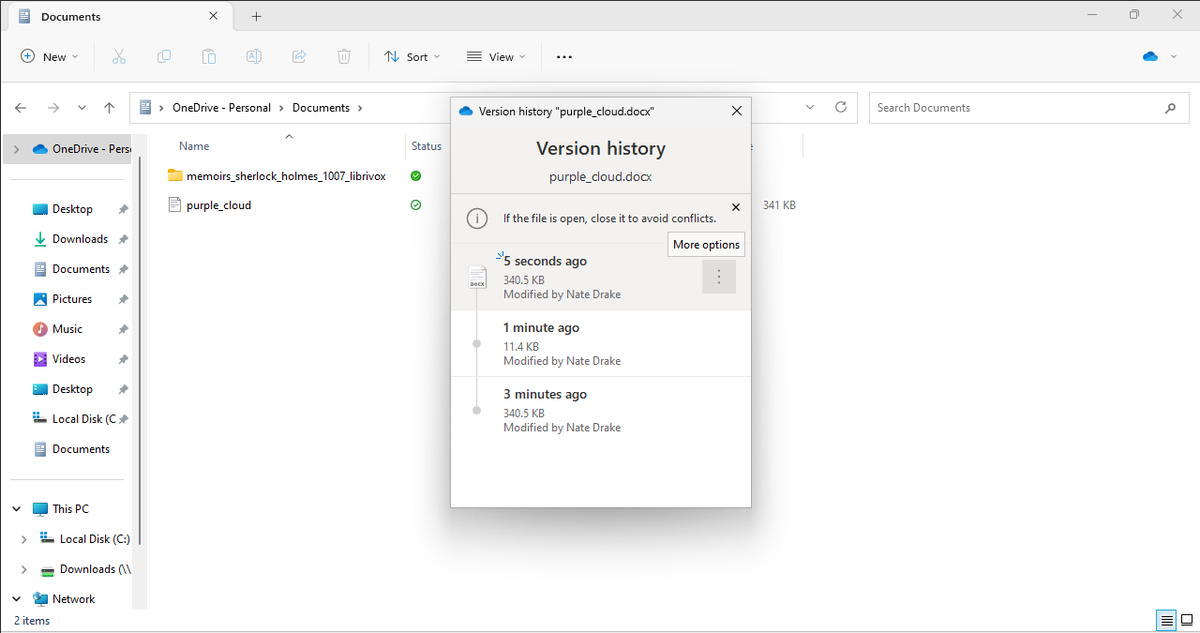Open the Sort dropdown
1200x633 pixels.
coord(412,56)
